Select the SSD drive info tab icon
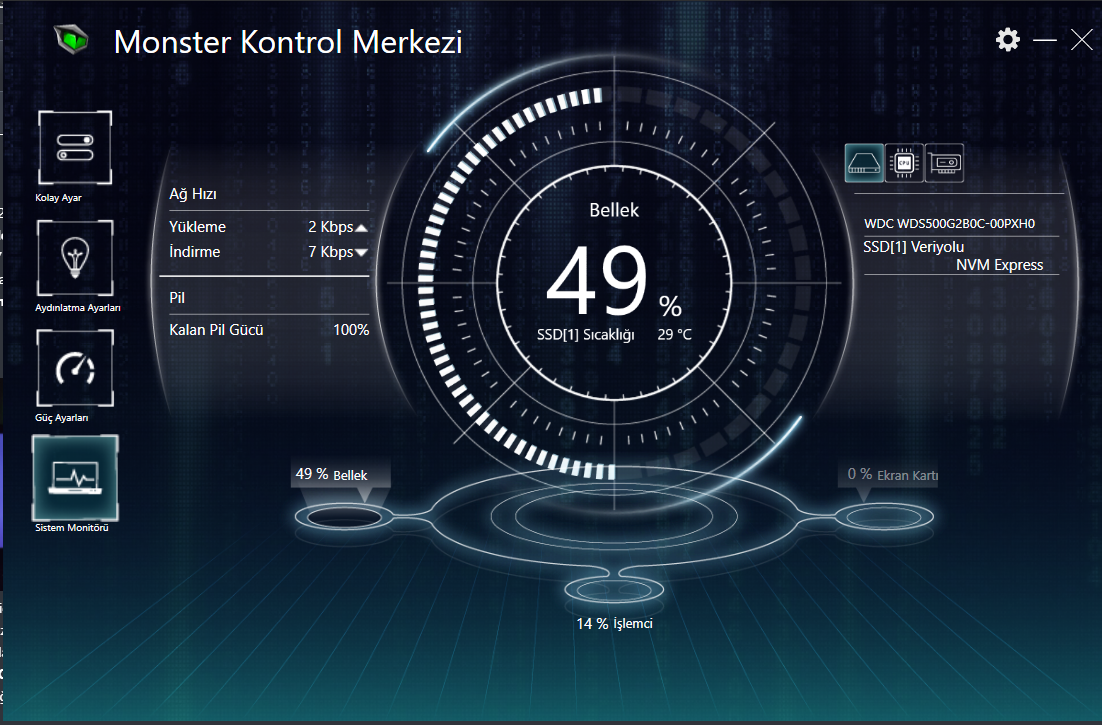Viewport: 1102px width, 725px height. tap(864, 163)
